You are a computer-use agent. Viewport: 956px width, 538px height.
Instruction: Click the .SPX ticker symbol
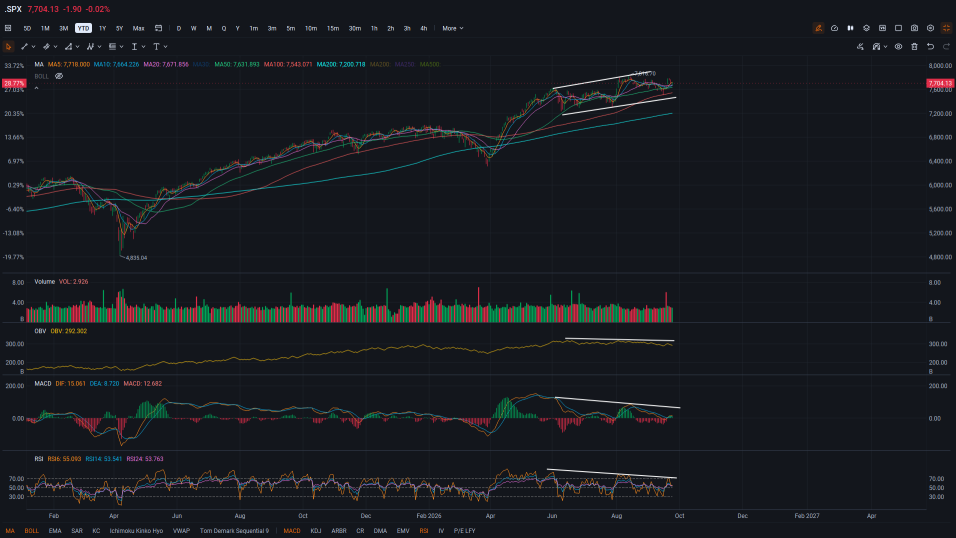13,9
